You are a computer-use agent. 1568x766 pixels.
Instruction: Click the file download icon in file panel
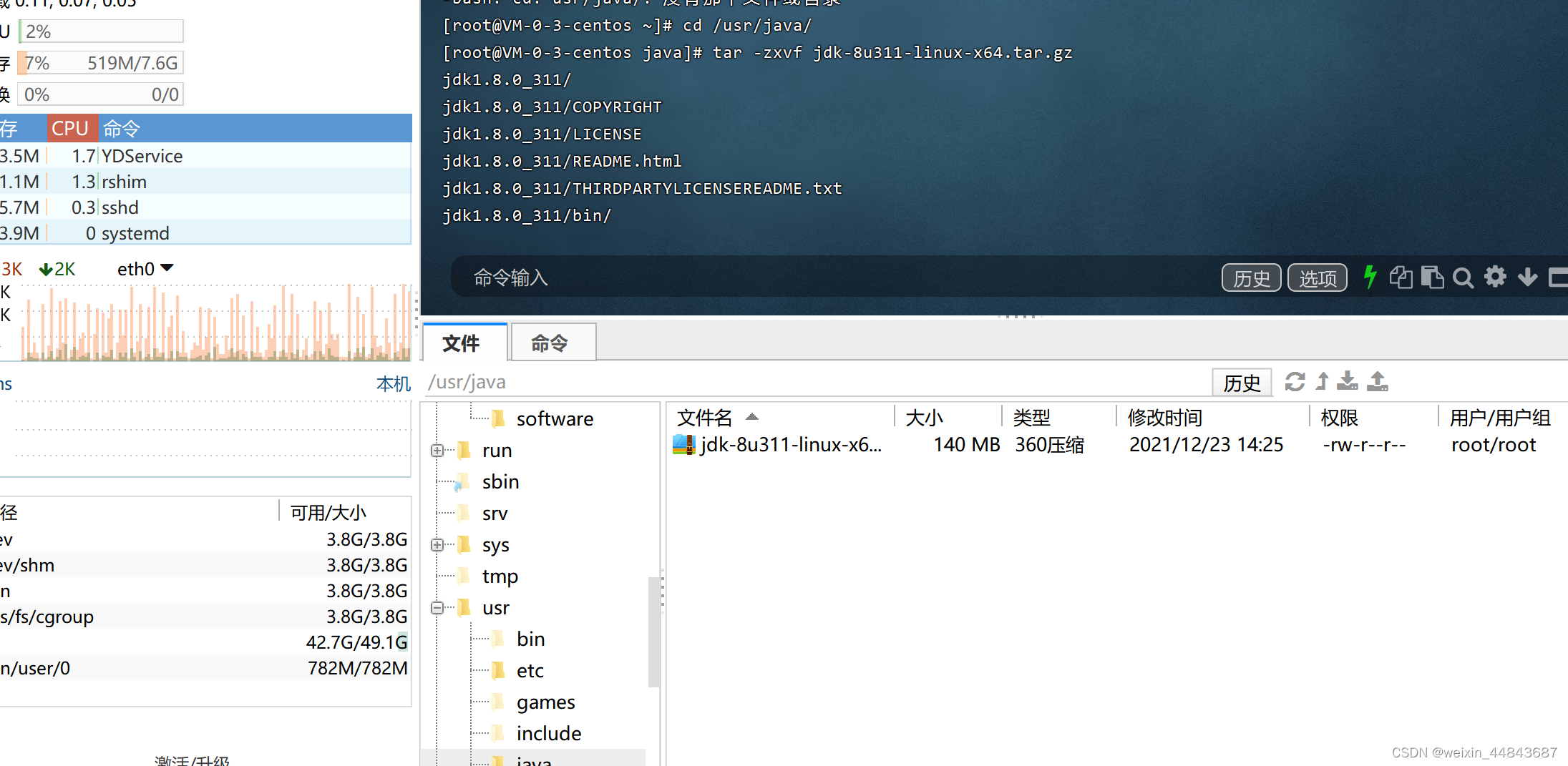pyautogui.click(x=1348, y=381)
